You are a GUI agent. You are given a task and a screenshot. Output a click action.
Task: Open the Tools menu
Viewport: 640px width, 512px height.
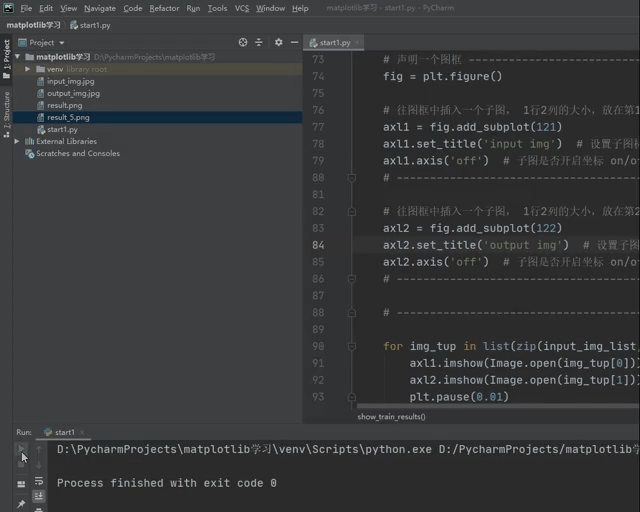pyautogui.click(x=217, y=8)
